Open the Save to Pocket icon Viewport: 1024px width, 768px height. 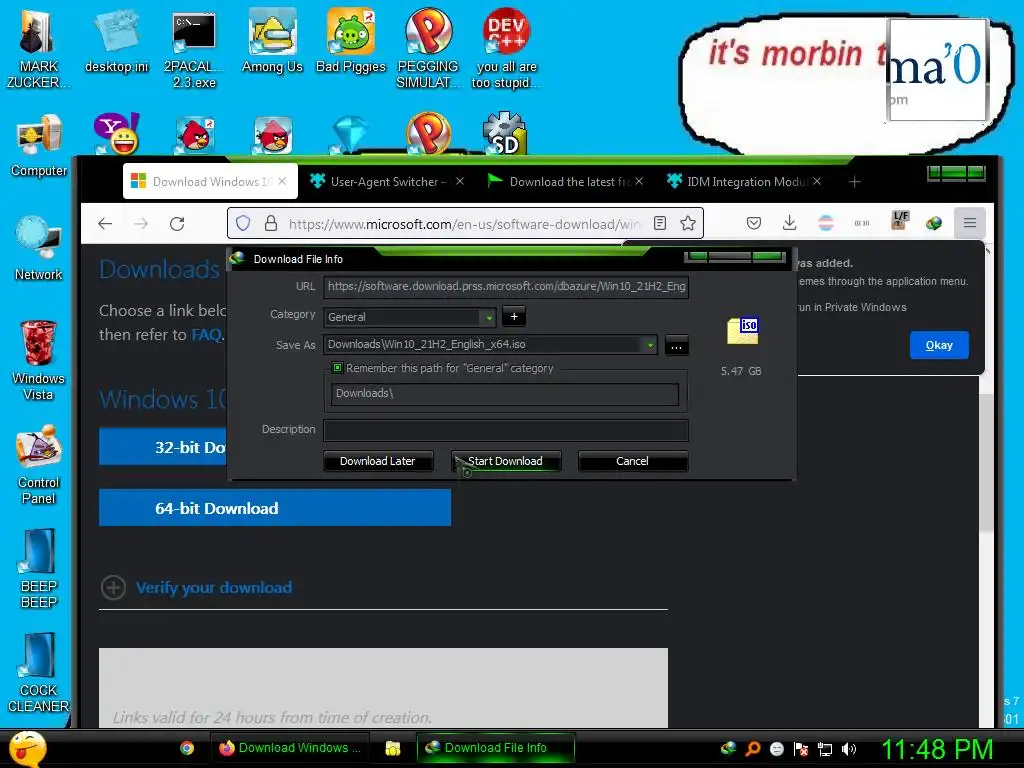point(754,223)
